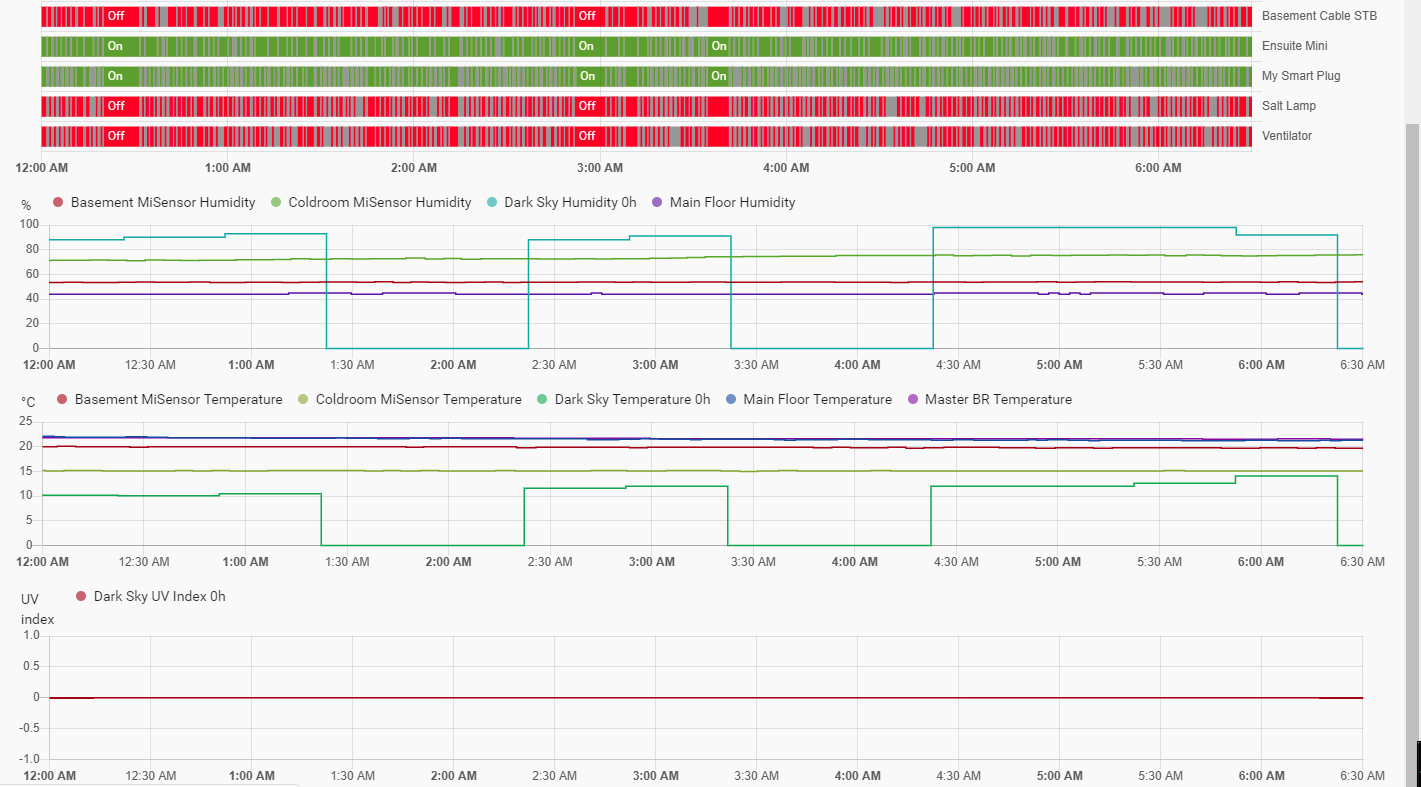
Task: Toggle Dark Sky Humidity 0h legend item
Action: (570, 203)
